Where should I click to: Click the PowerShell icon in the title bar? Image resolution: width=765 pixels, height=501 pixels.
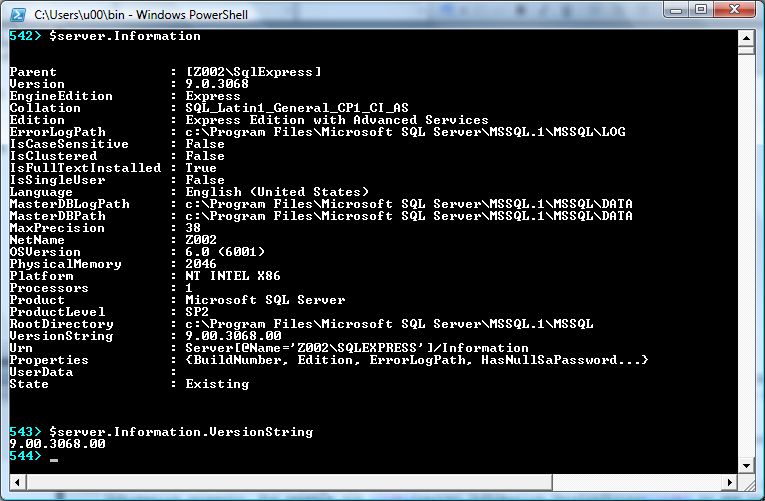pyautogui.click(x=19, y=14)
